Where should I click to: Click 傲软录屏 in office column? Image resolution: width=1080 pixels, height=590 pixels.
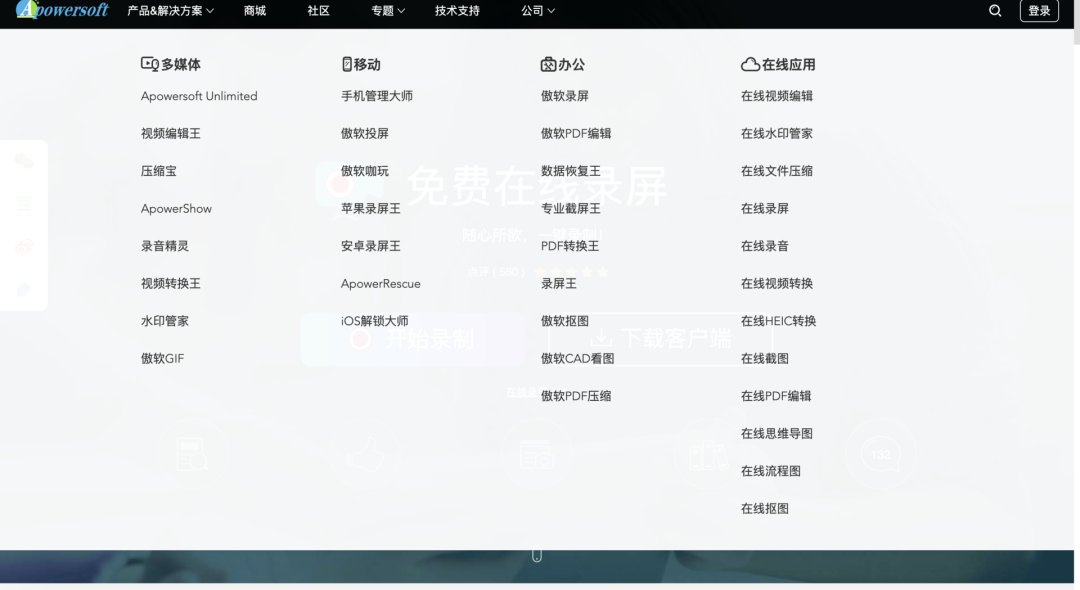tap(565, 96)
